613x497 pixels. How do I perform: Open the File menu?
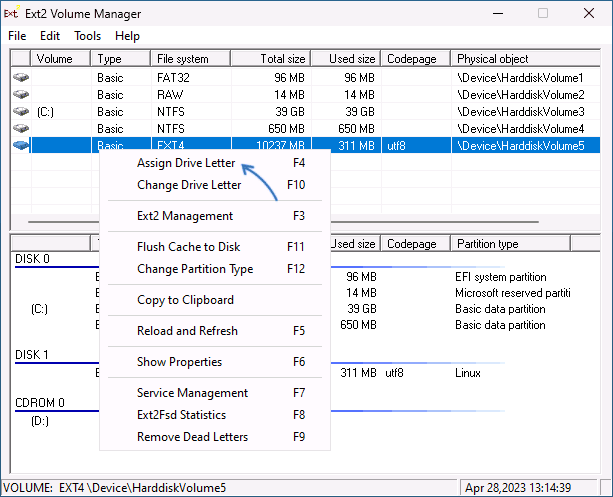tap(17, 36)
